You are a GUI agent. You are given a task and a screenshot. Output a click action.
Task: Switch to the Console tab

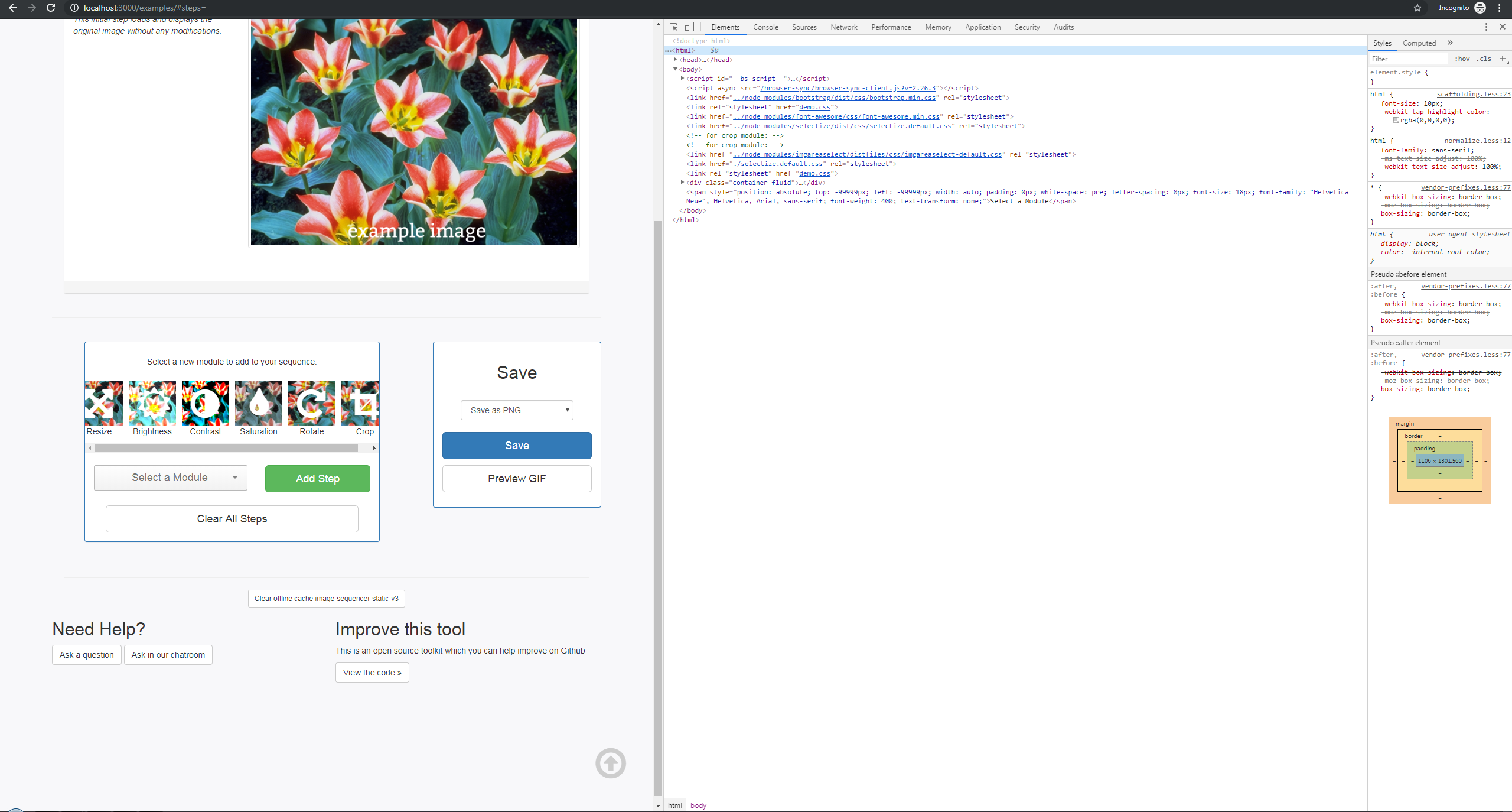click(x=765, y=27)
